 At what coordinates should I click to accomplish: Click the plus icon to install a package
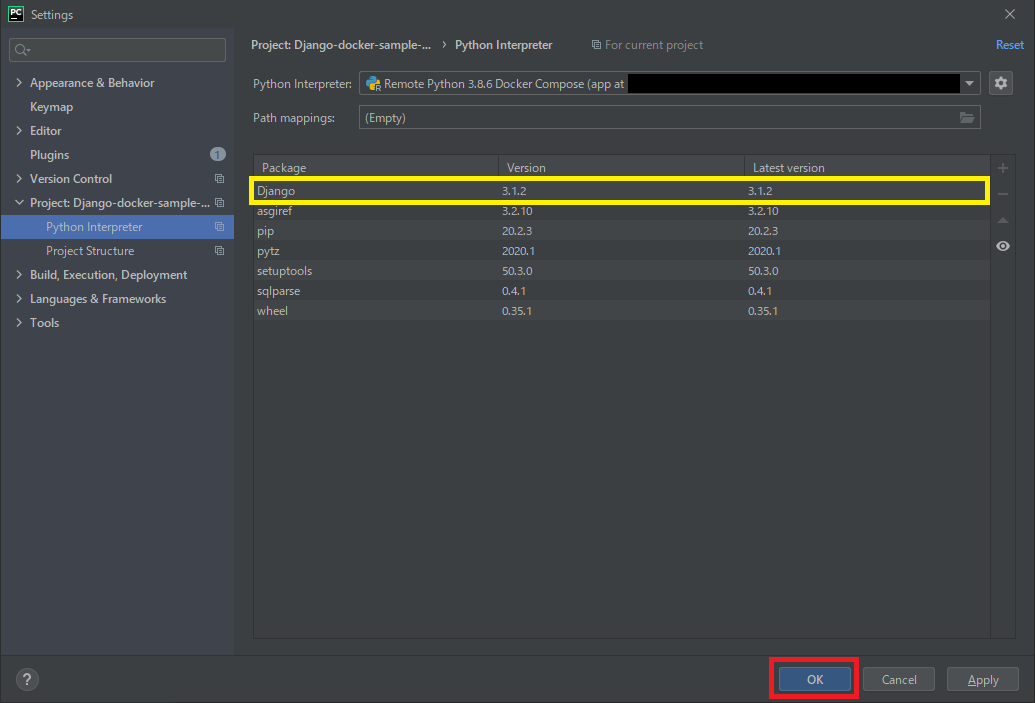pyautogui.click(x=1003, y=168)
